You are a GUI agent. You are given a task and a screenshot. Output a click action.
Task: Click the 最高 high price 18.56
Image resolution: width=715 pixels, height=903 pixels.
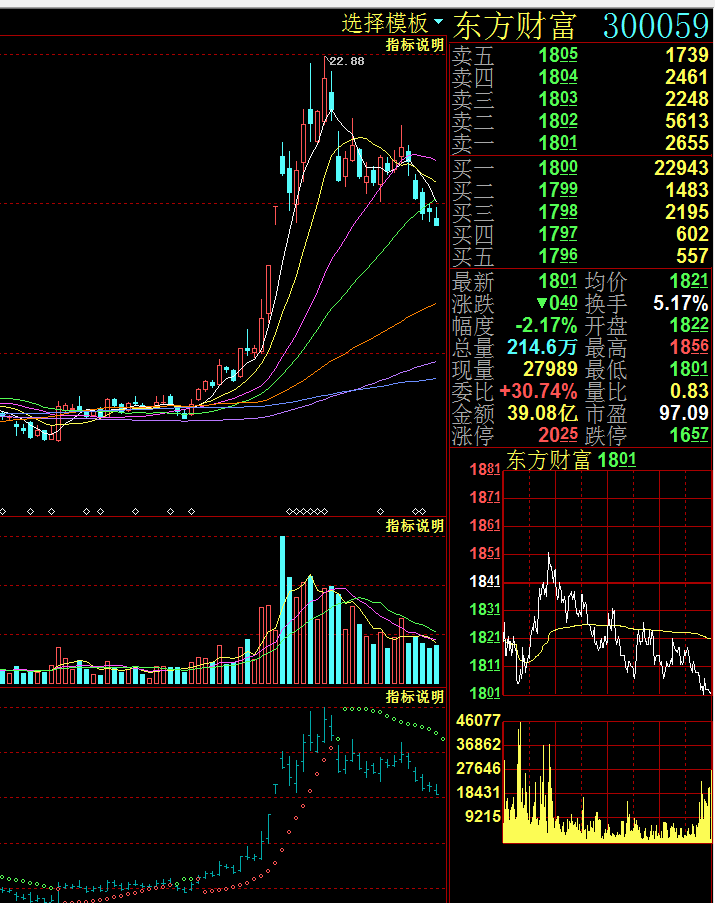(689, 347)
